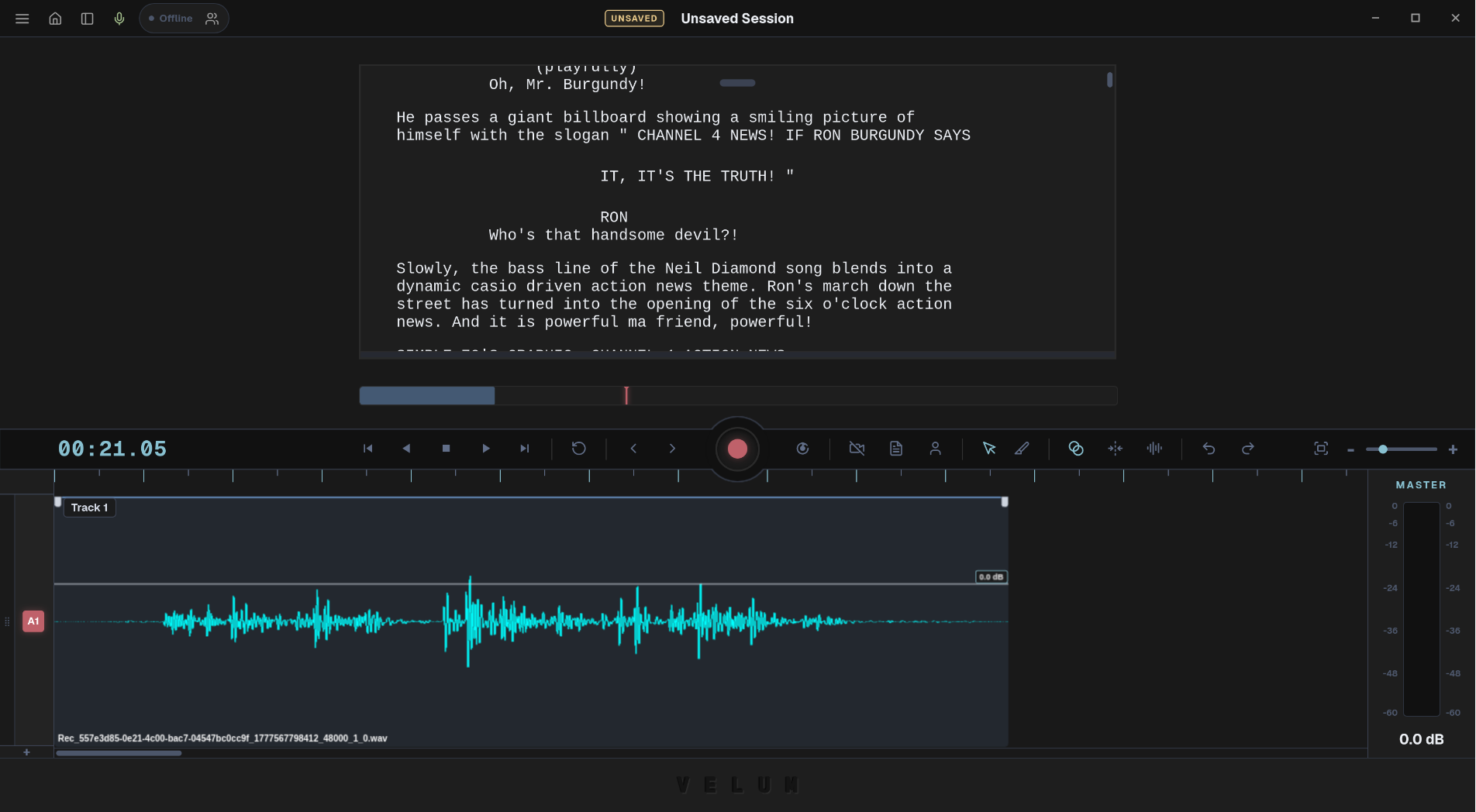Click the "Oh, Mr. Burgundy!" script line
The image size is (1476, 812).
pyautogui.click(x=567, y=84)
